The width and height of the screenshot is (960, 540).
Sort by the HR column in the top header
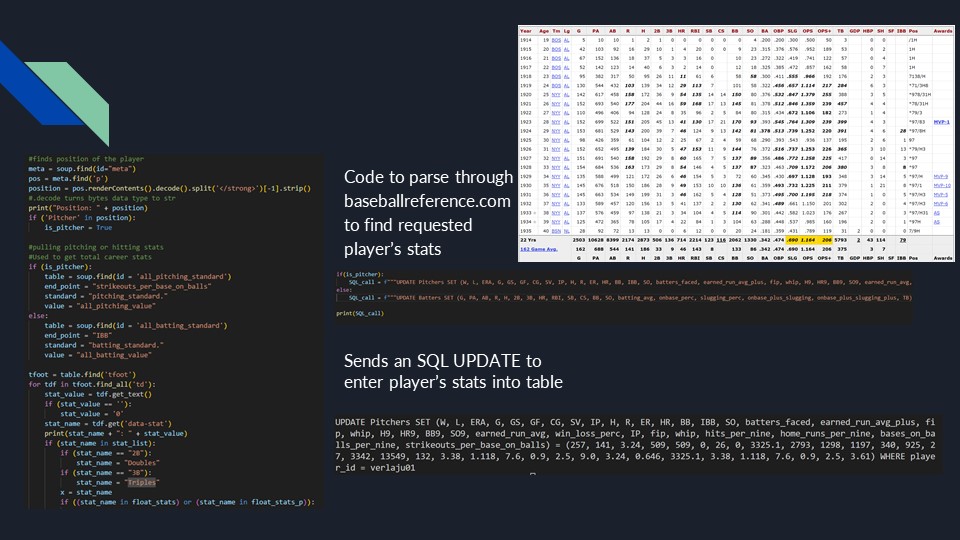click(681, 31)
